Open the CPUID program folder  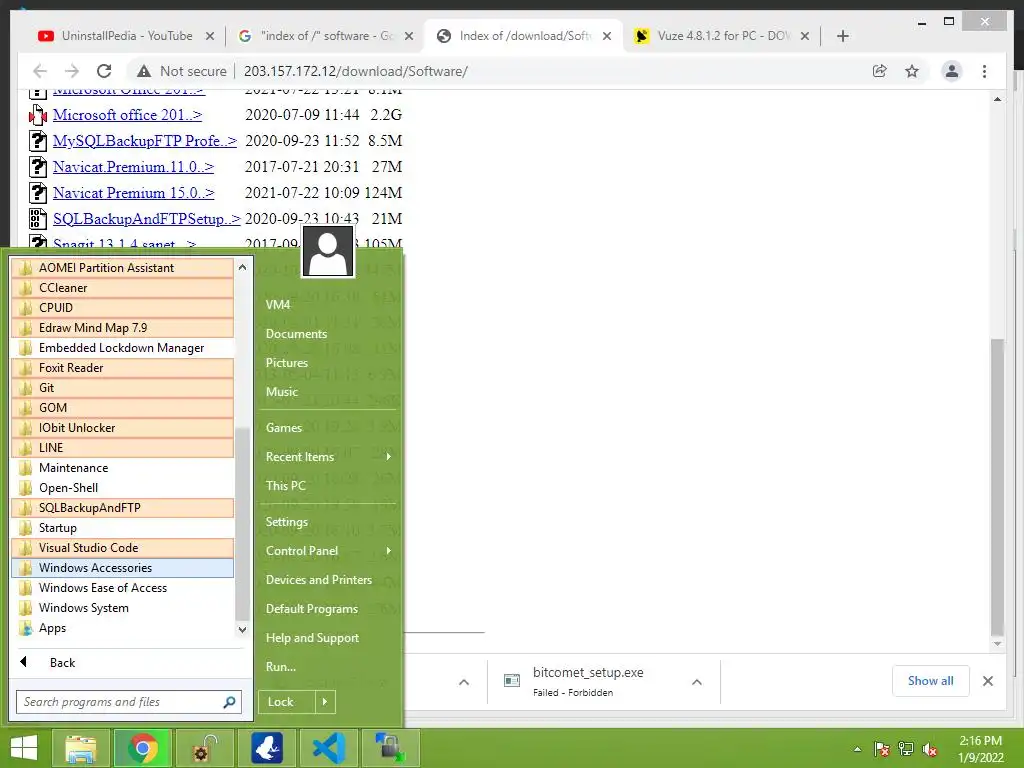point(123,308)
